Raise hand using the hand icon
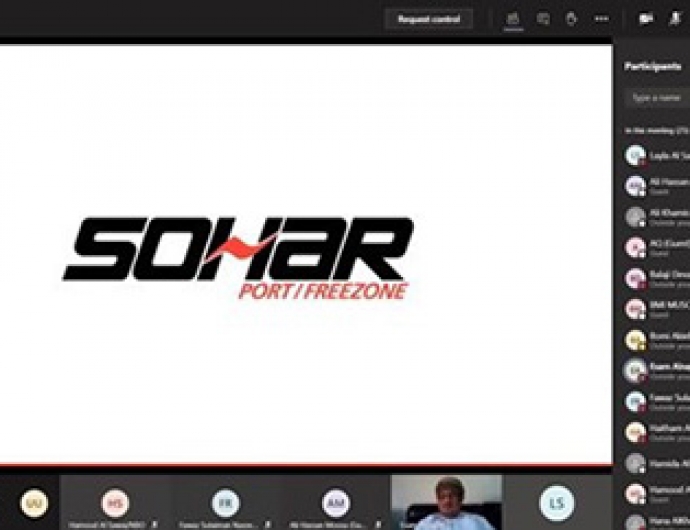This screenshot has width=690, height=530. [x=571, y=19]
